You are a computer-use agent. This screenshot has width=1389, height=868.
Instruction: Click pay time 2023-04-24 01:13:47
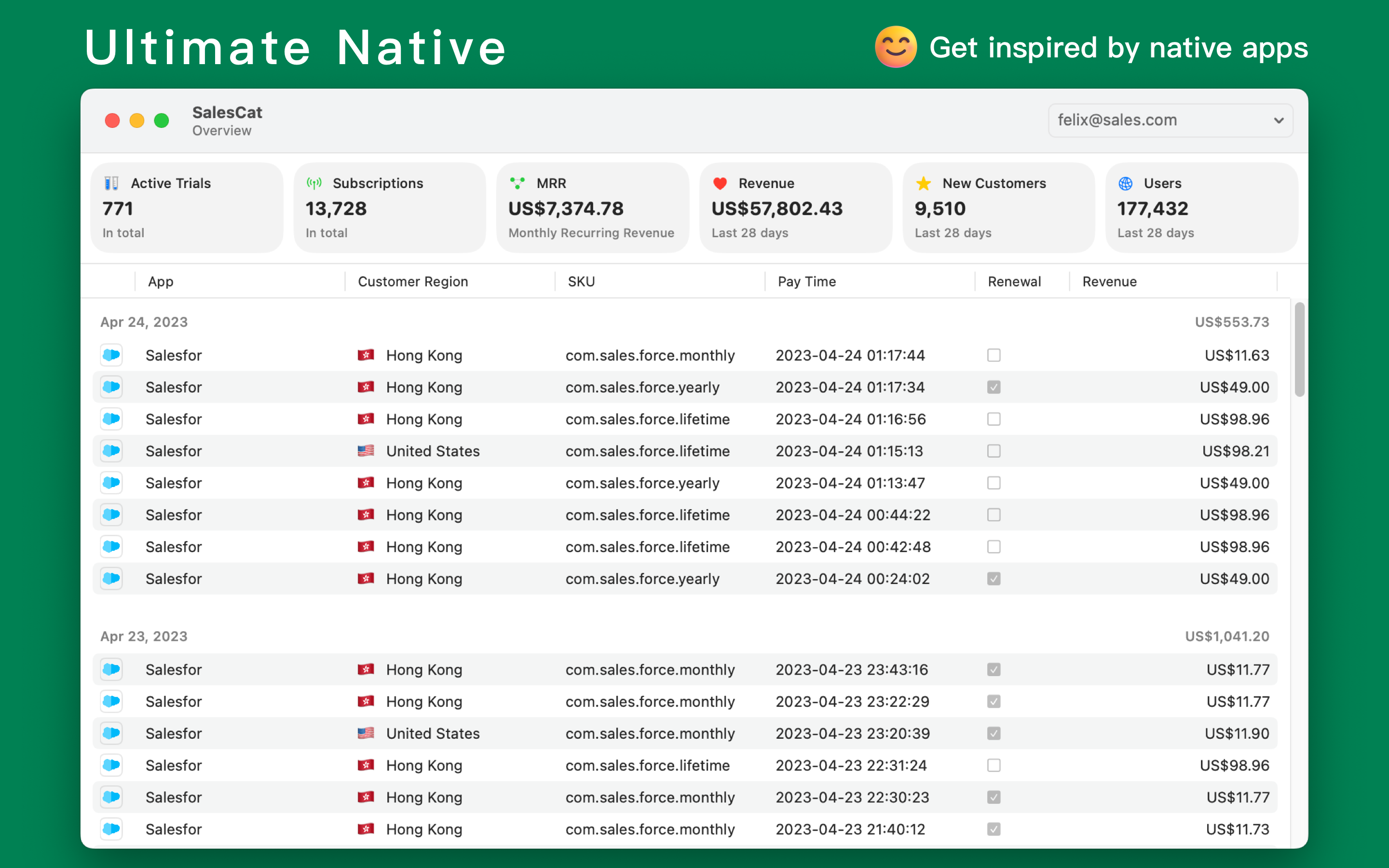tap(850, 483)
